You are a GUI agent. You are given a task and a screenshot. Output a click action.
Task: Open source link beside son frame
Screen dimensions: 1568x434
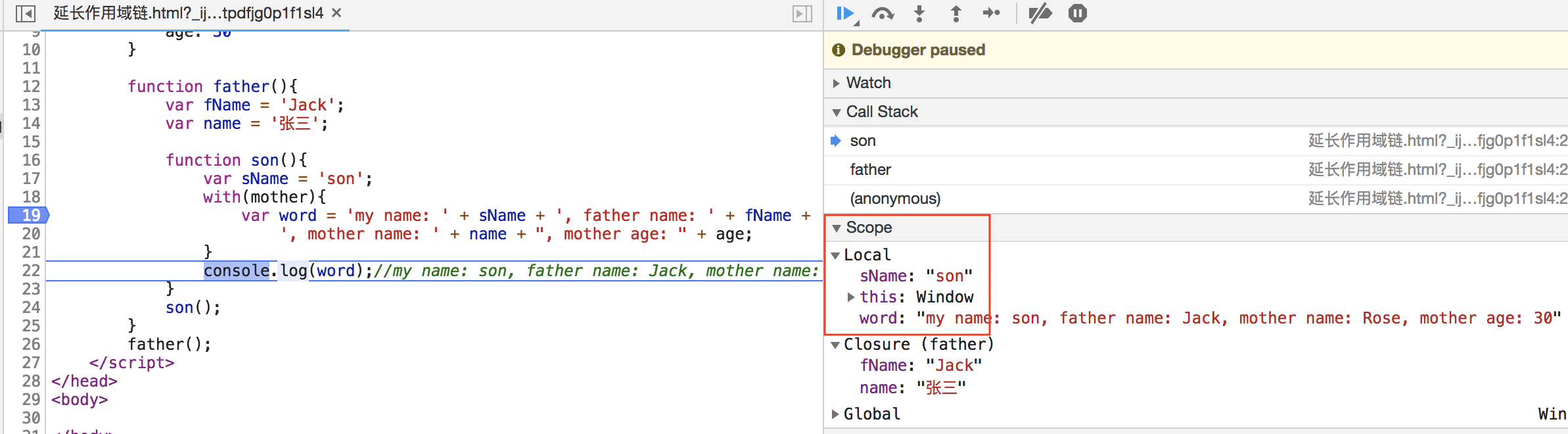1438,141
